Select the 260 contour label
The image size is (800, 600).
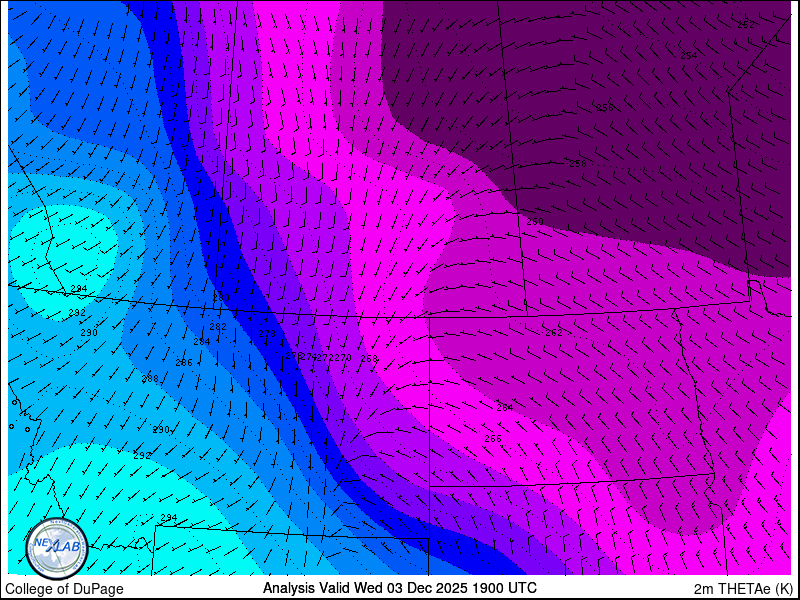pyautogui.click(x=535, y=222)
